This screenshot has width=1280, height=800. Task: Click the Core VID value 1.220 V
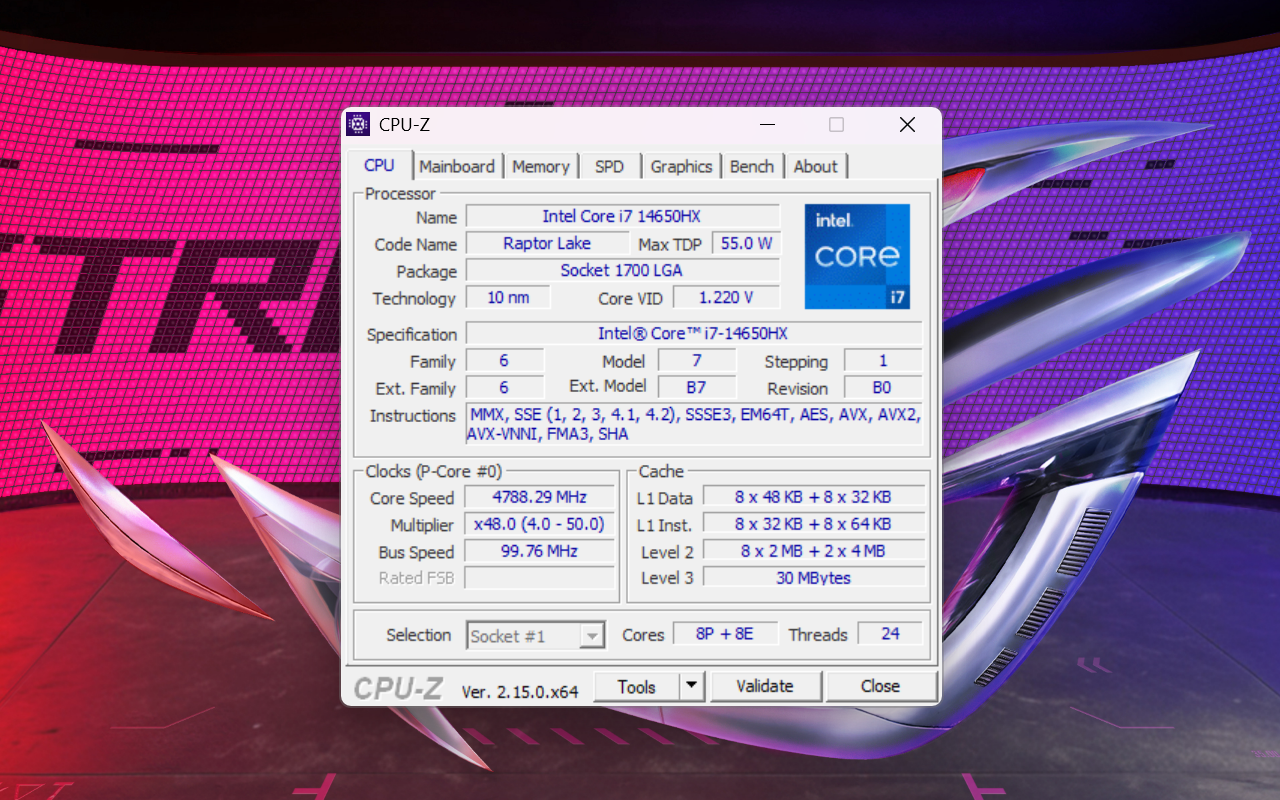tap(727, 297)
